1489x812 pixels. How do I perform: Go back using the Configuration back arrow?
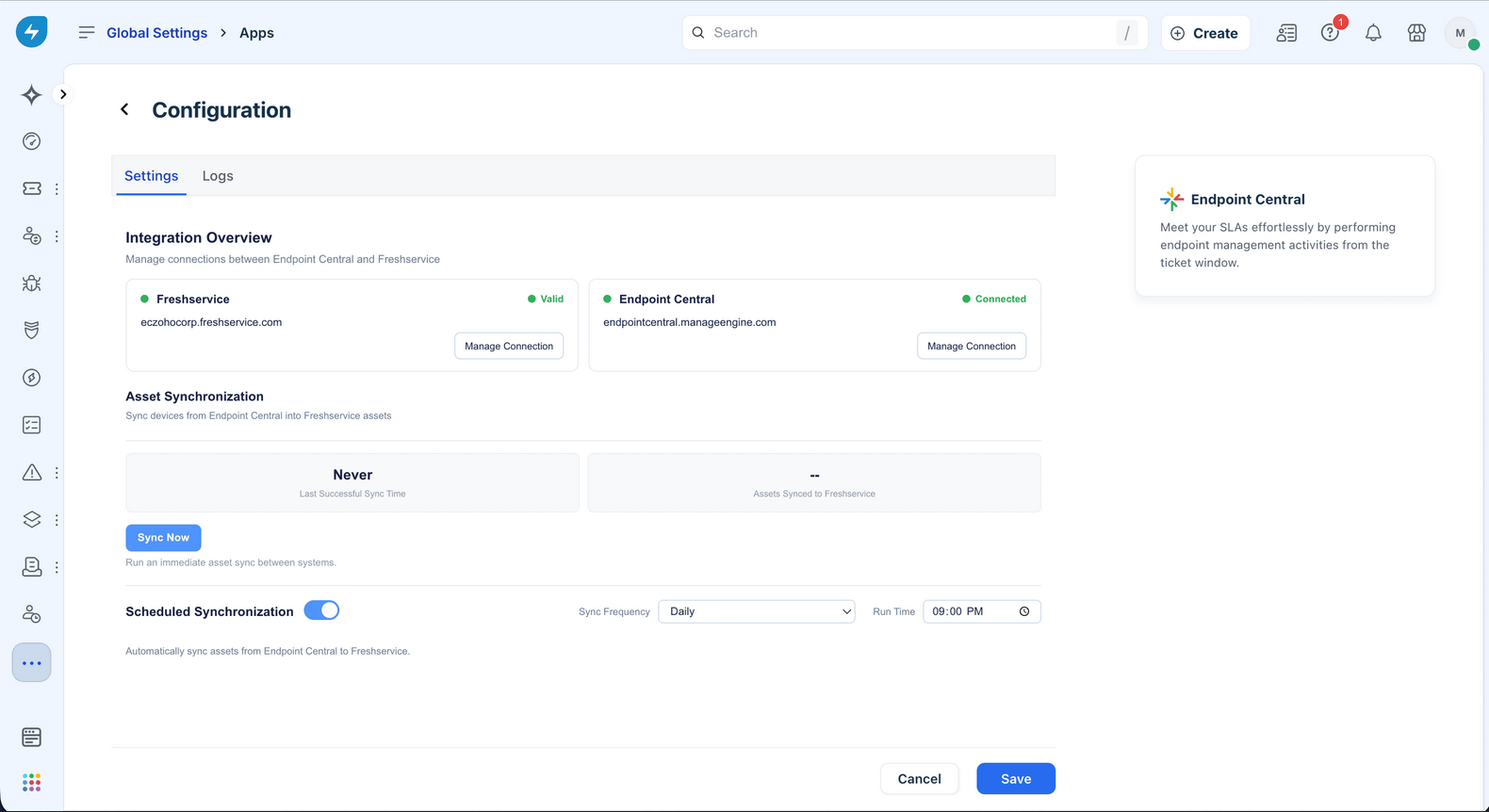124,109
